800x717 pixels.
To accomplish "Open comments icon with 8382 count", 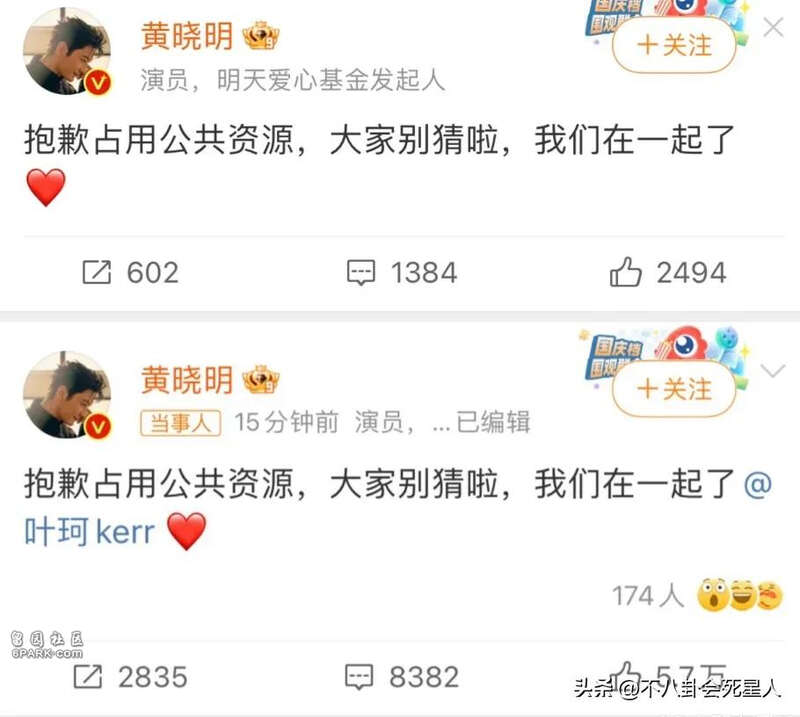I will point(359,677).
